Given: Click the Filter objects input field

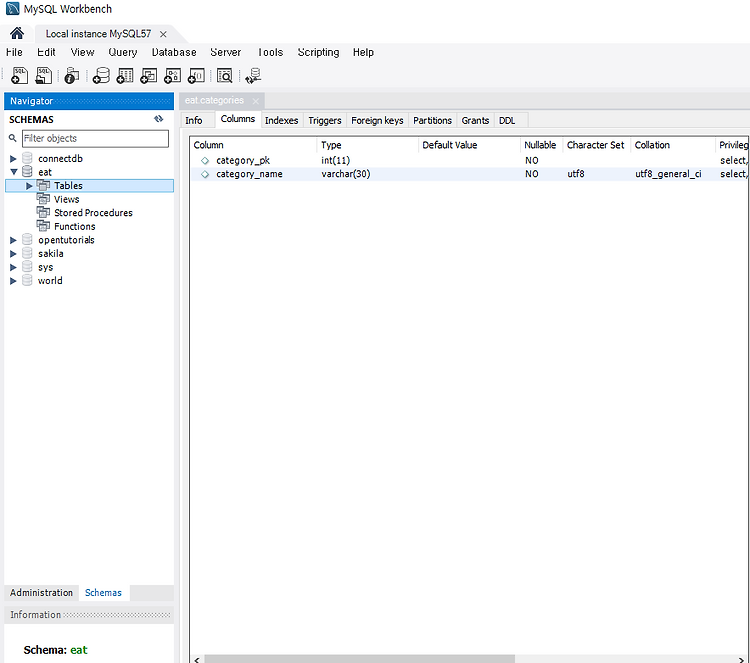Looking at the screenshot, I should (x=95, y=138).
